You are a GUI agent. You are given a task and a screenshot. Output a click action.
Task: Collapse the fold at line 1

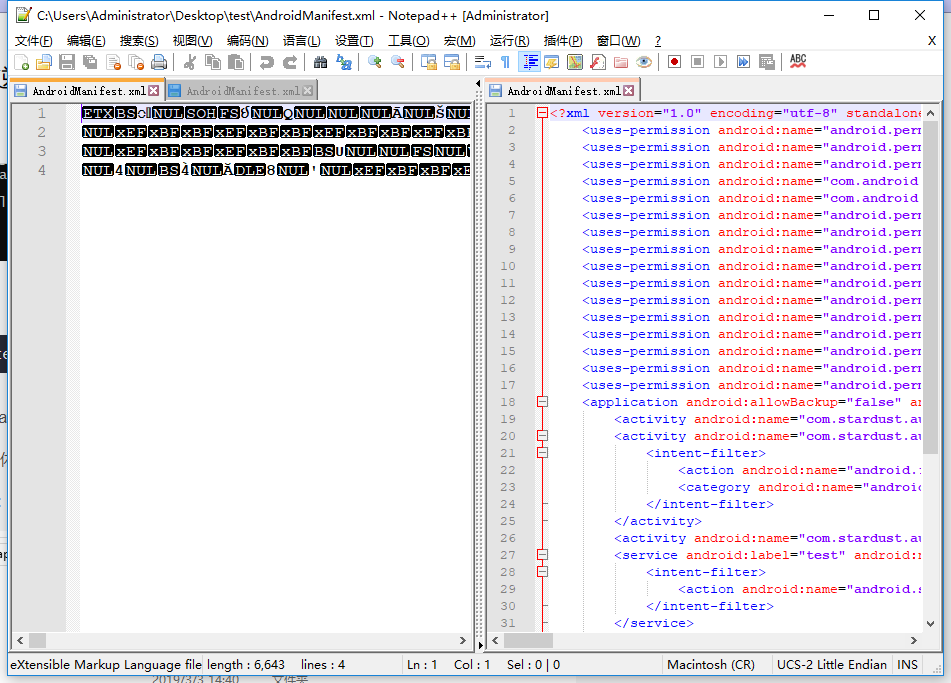[541, 112]
